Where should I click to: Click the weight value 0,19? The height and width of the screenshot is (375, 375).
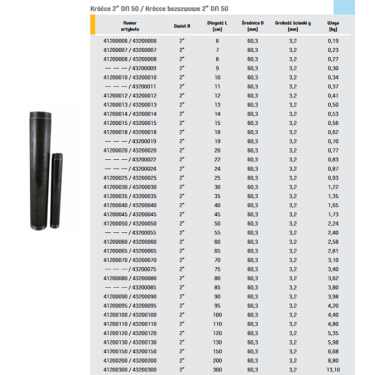pyautogui.click(x=333, y=41)
